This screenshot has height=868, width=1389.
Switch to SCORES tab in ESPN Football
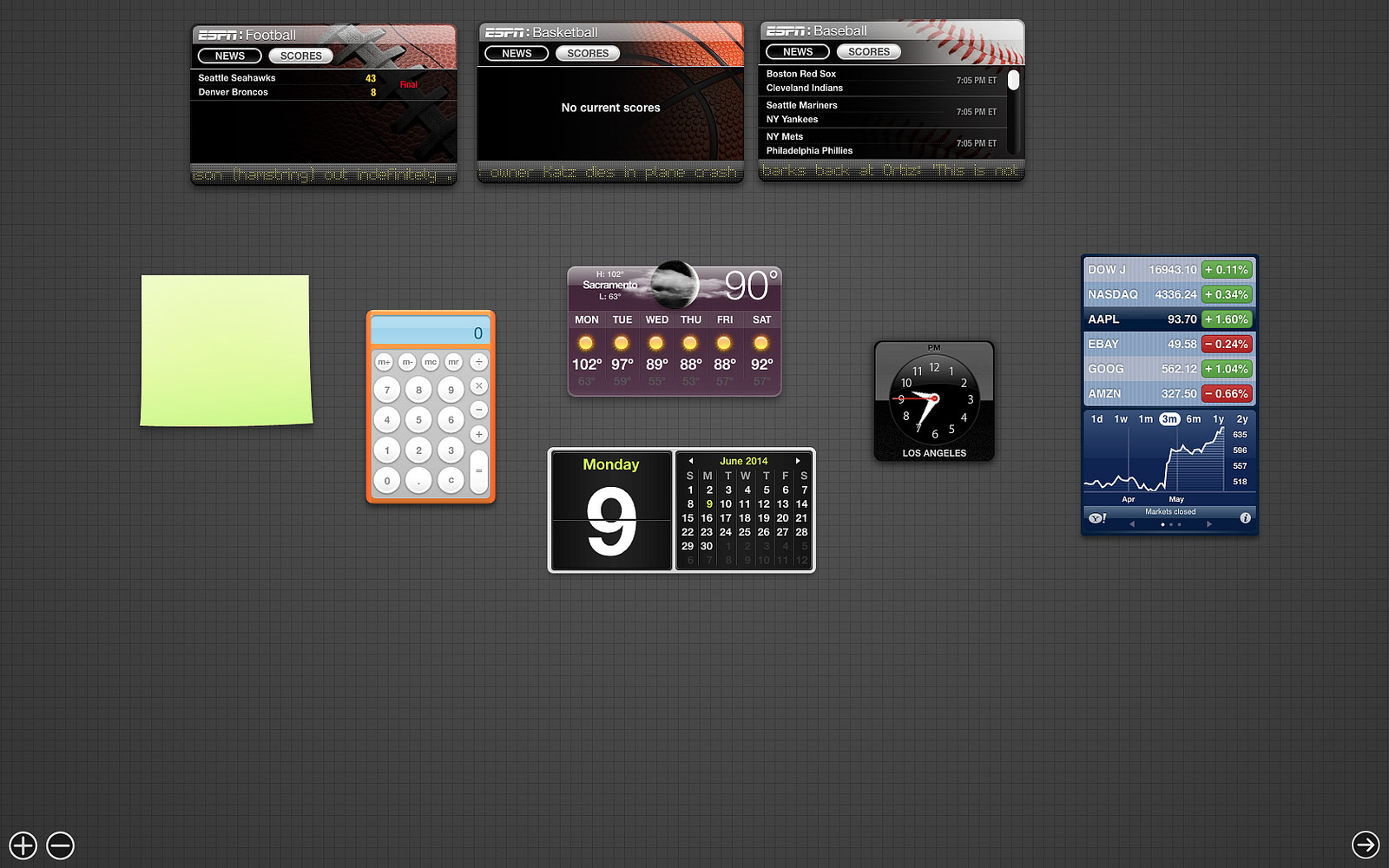point(301,56)
